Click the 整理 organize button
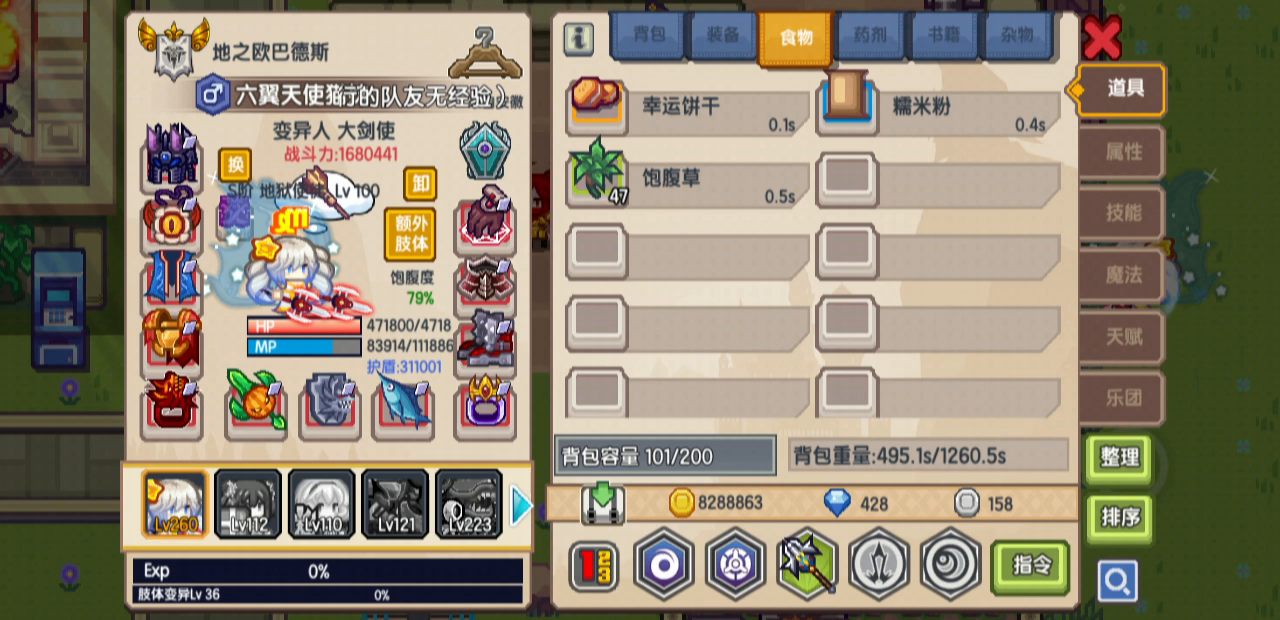This screenshot has width=1280, height=620. 1119,458
